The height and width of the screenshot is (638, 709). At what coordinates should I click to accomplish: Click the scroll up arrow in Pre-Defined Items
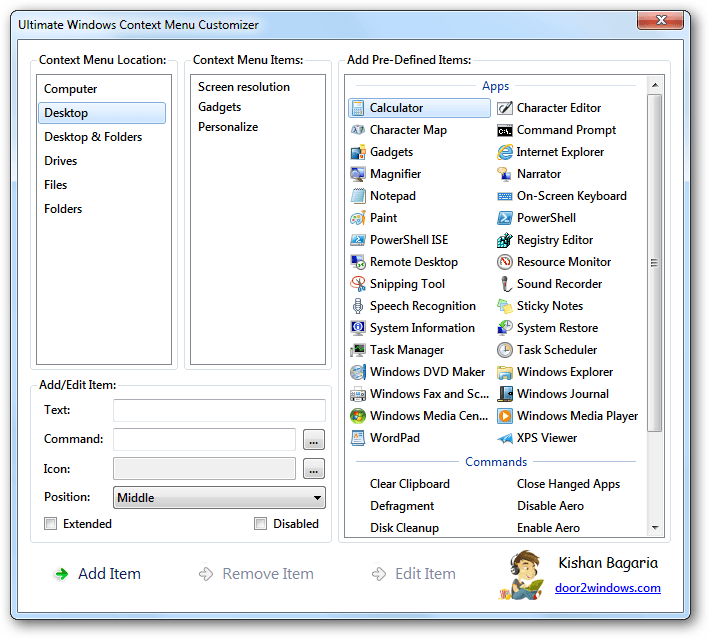(x=655, y=85)
